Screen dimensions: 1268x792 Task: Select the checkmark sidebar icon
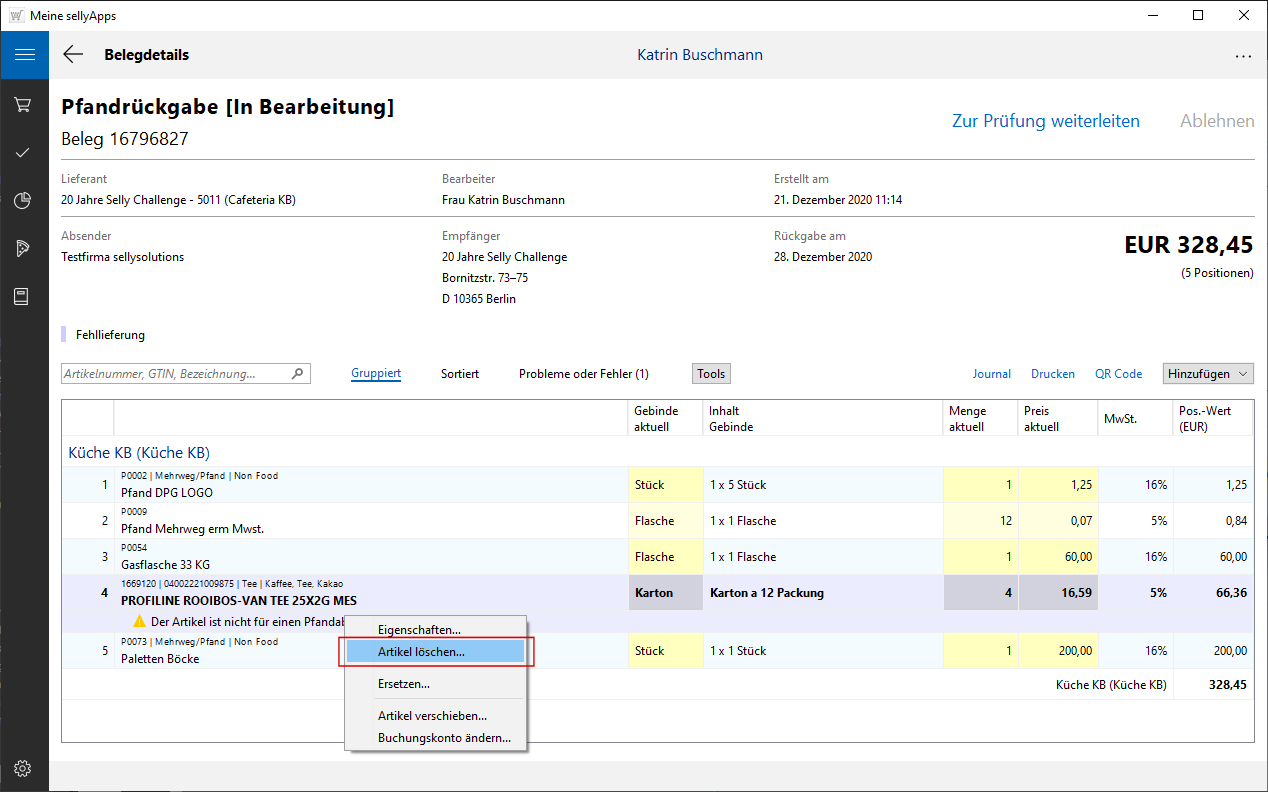pos(24,153)
